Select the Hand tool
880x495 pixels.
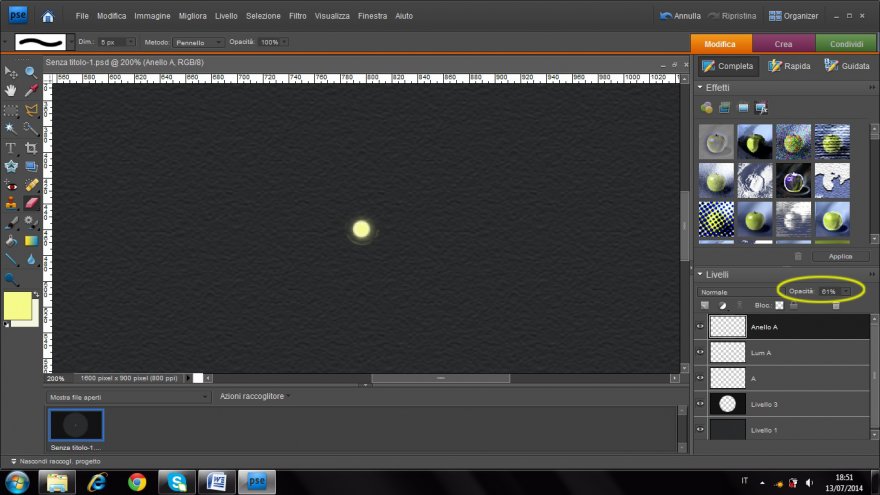click(x=11, y=91)
